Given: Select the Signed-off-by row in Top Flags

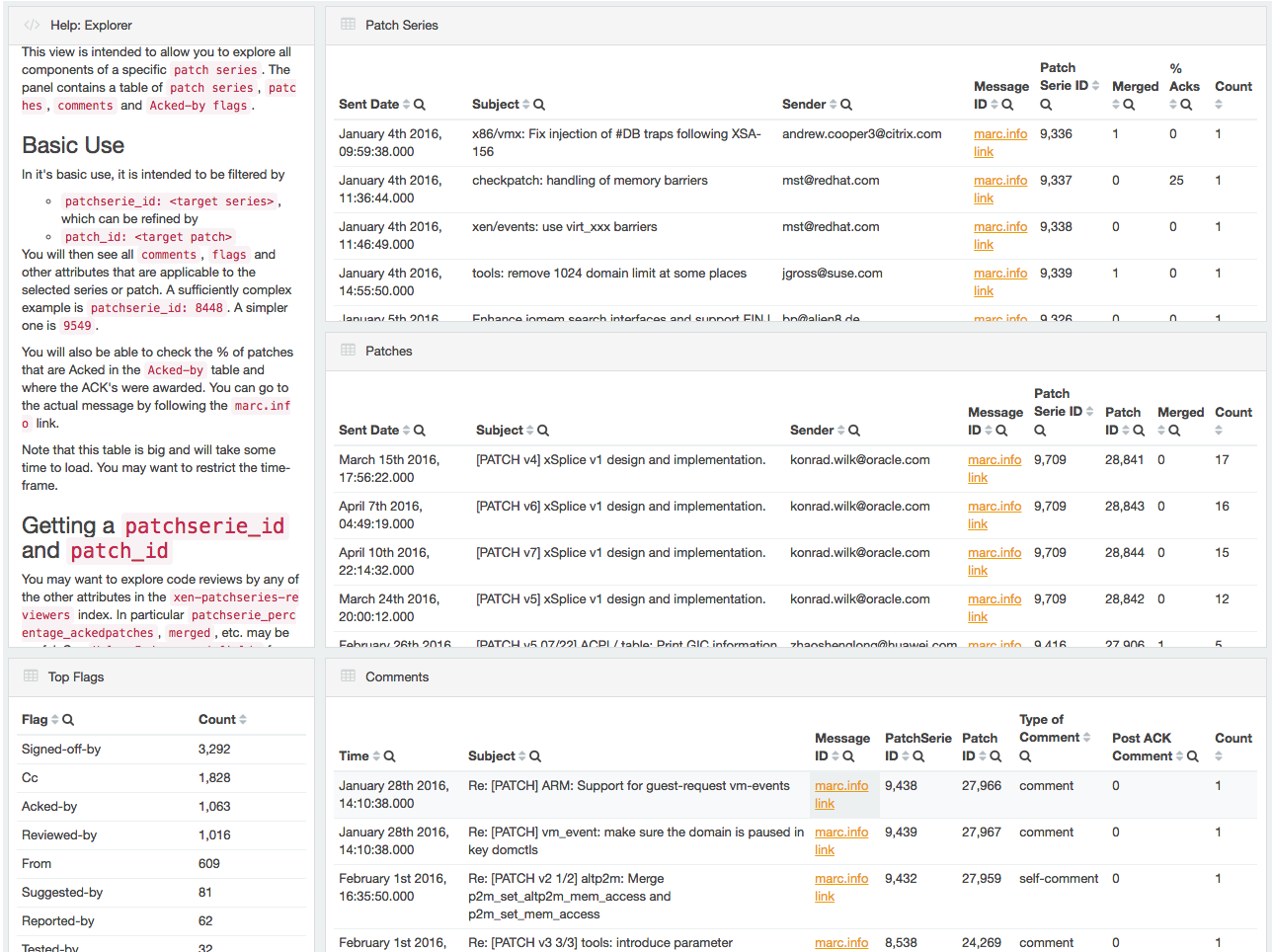Looking at the screenshot, I should 61,750.
